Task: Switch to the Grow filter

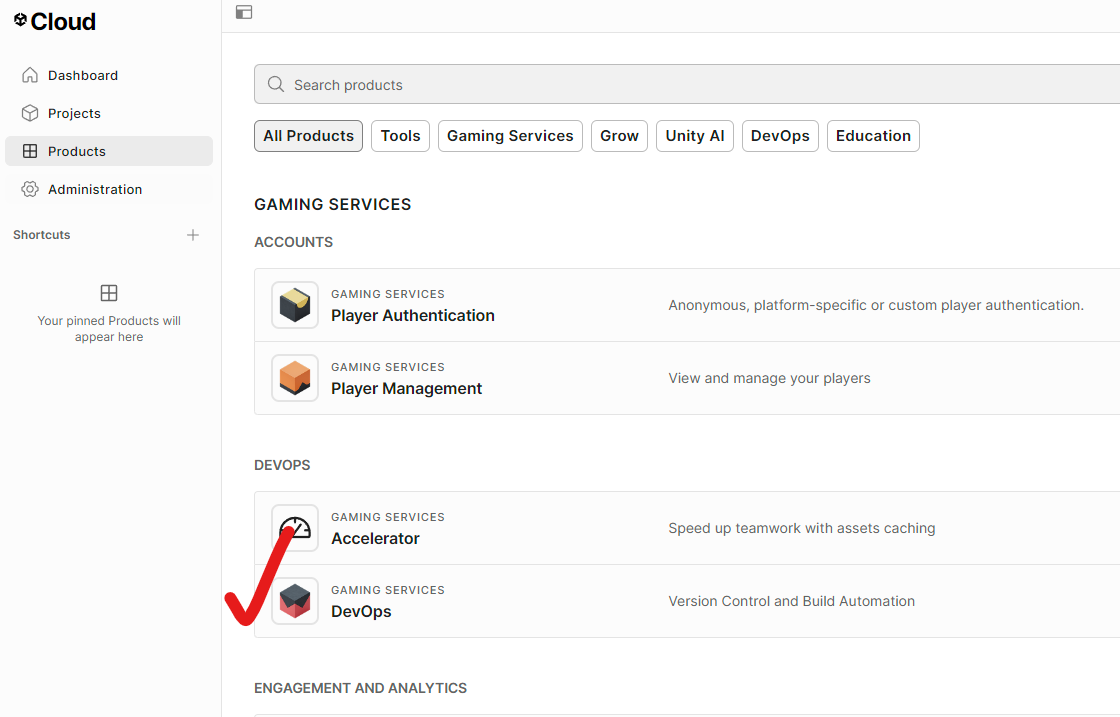Action: [x=619, y=136]
